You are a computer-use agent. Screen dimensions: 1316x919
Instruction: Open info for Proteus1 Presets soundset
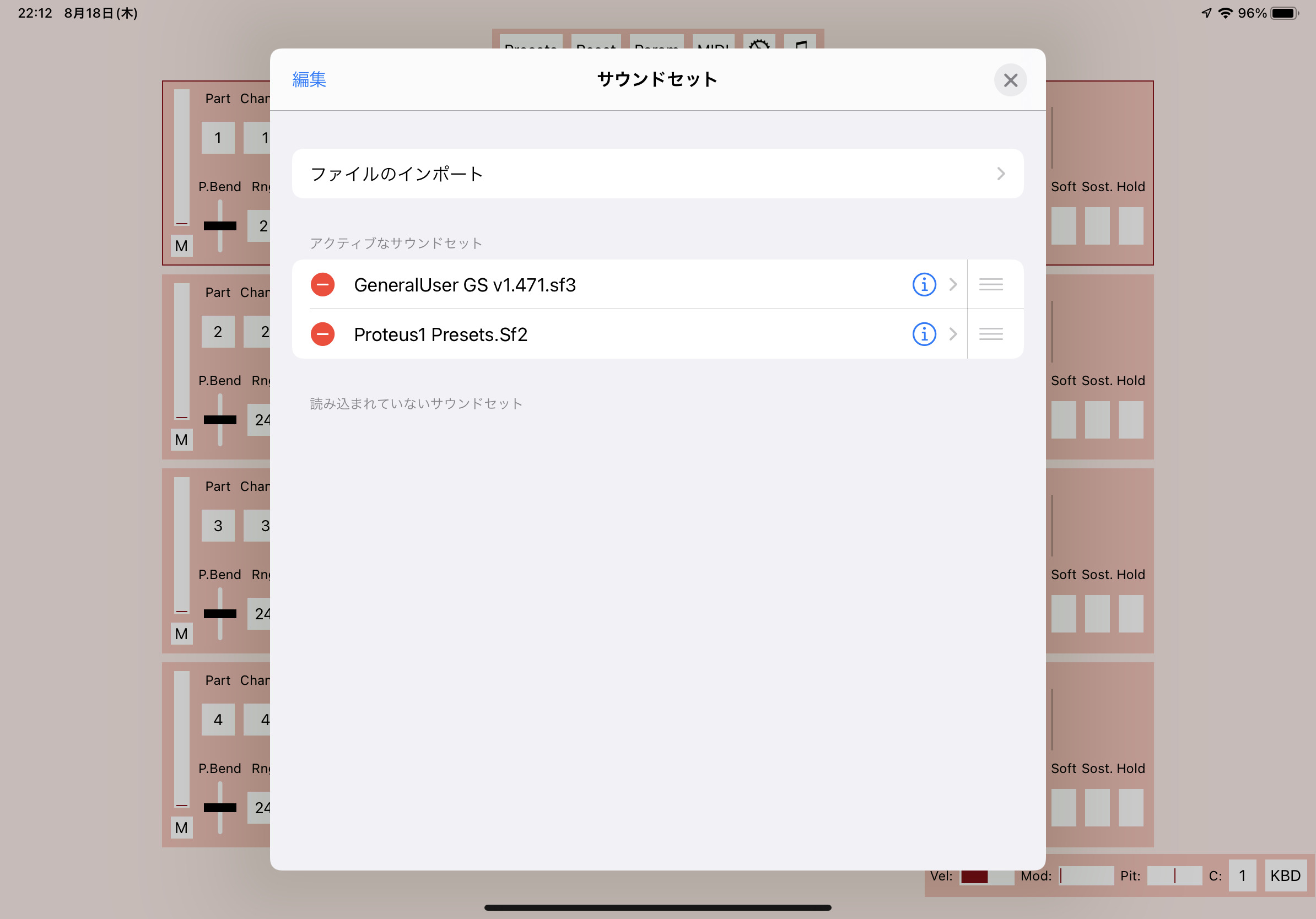[x=924, y=334]
